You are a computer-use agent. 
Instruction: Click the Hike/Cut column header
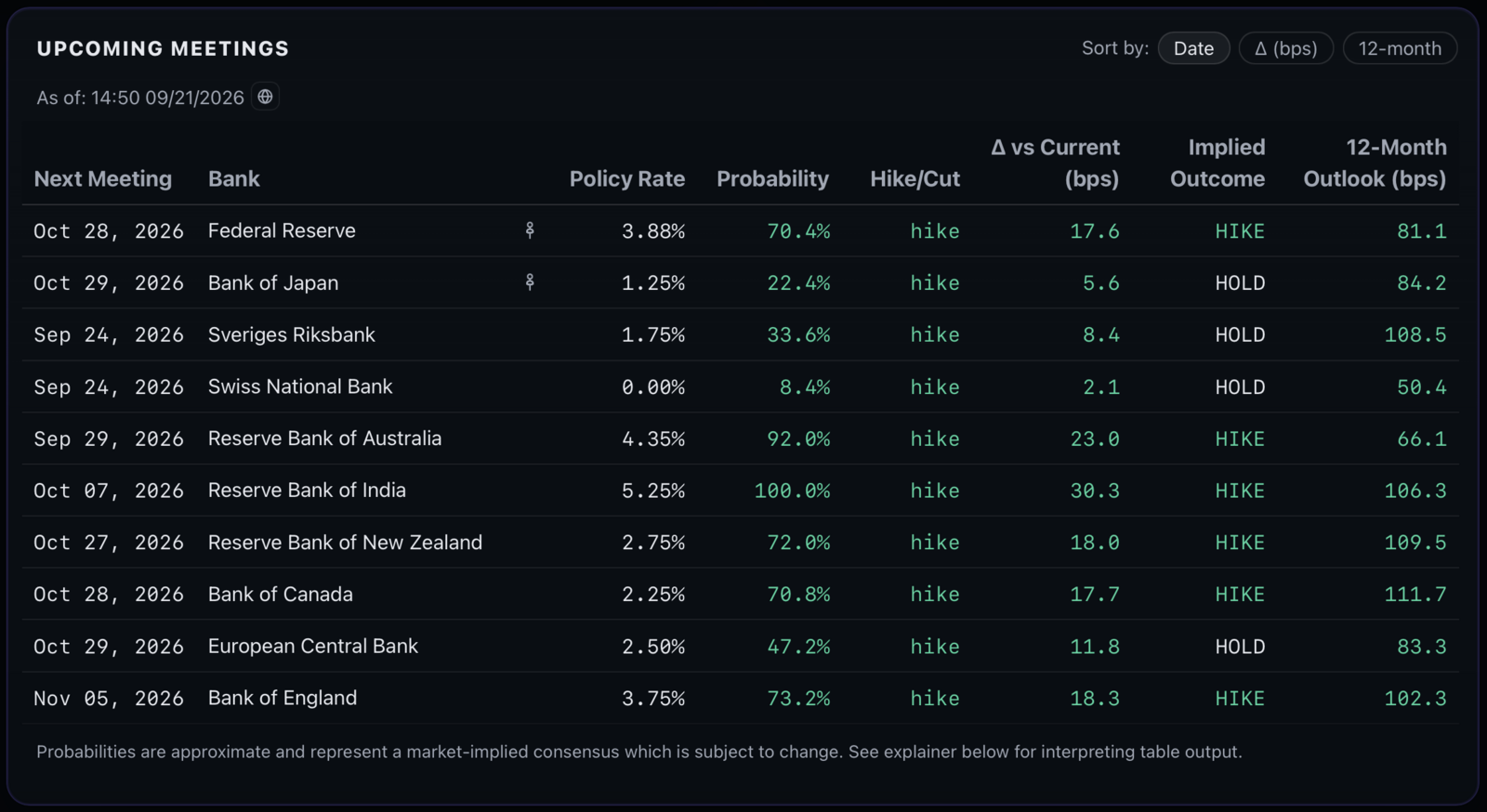[x=915, y=178]
